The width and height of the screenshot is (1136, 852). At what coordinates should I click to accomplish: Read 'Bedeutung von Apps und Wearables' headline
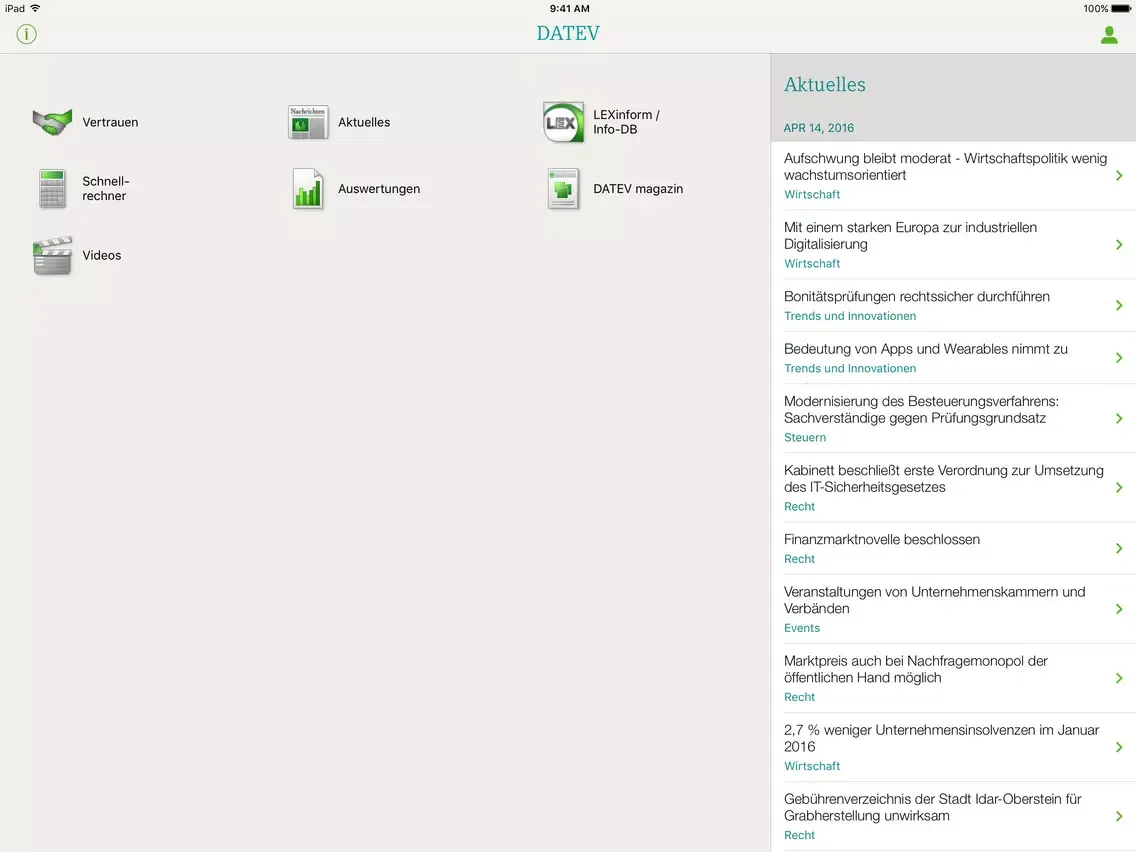click(926, 348)
